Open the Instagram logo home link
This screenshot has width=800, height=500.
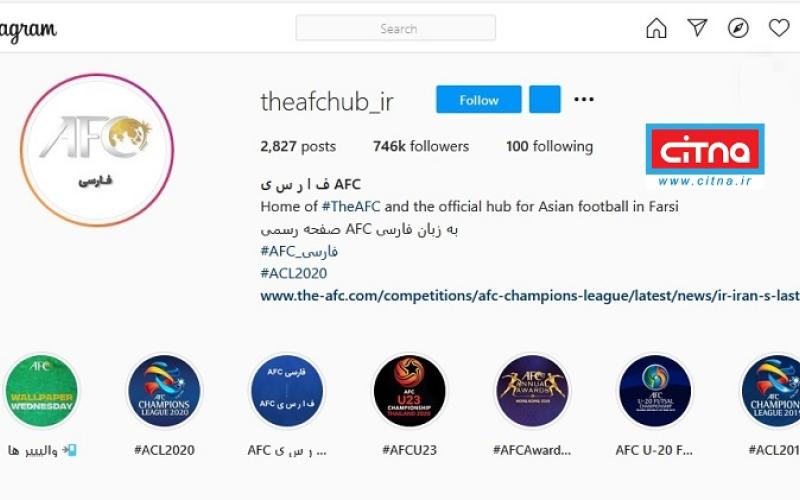click(x=28, y=31)
